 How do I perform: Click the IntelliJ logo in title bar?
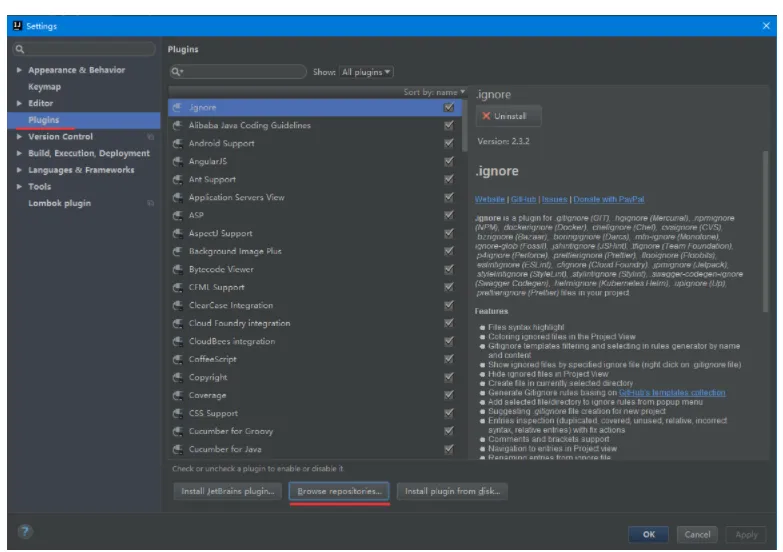point(17,25)
